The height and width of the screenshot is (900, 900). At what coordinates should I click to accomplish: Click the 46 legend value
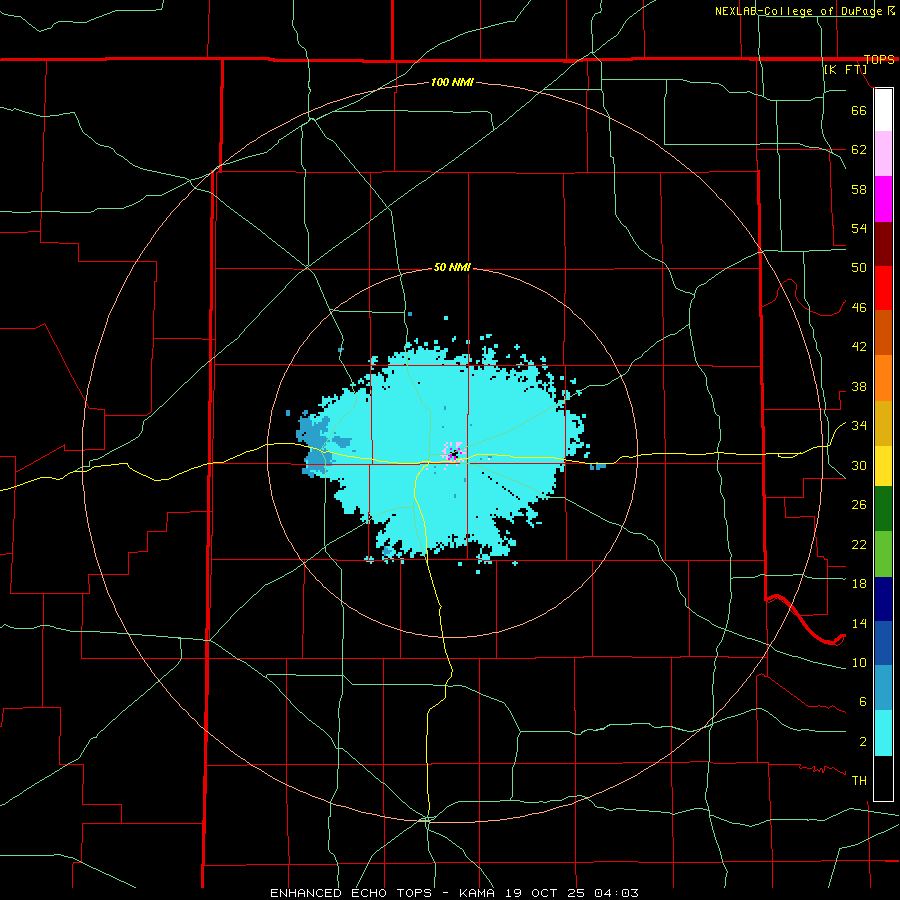click(x=859, y=308)
